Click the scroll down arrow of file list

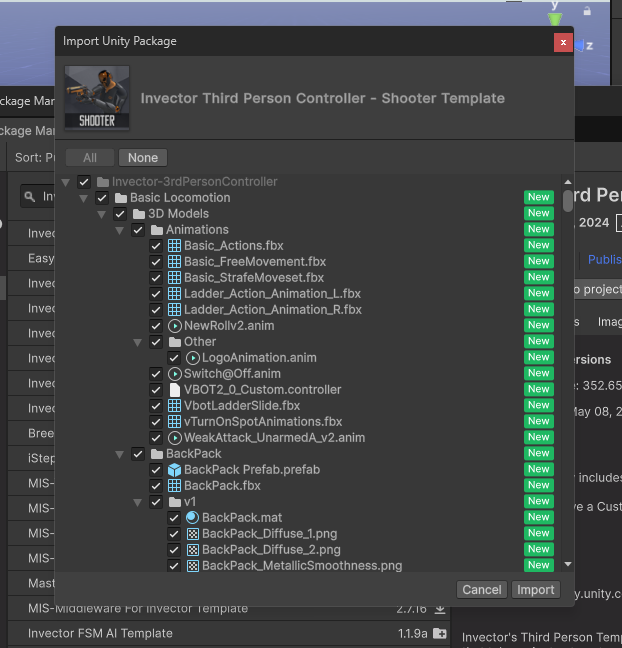coord(568,564)
